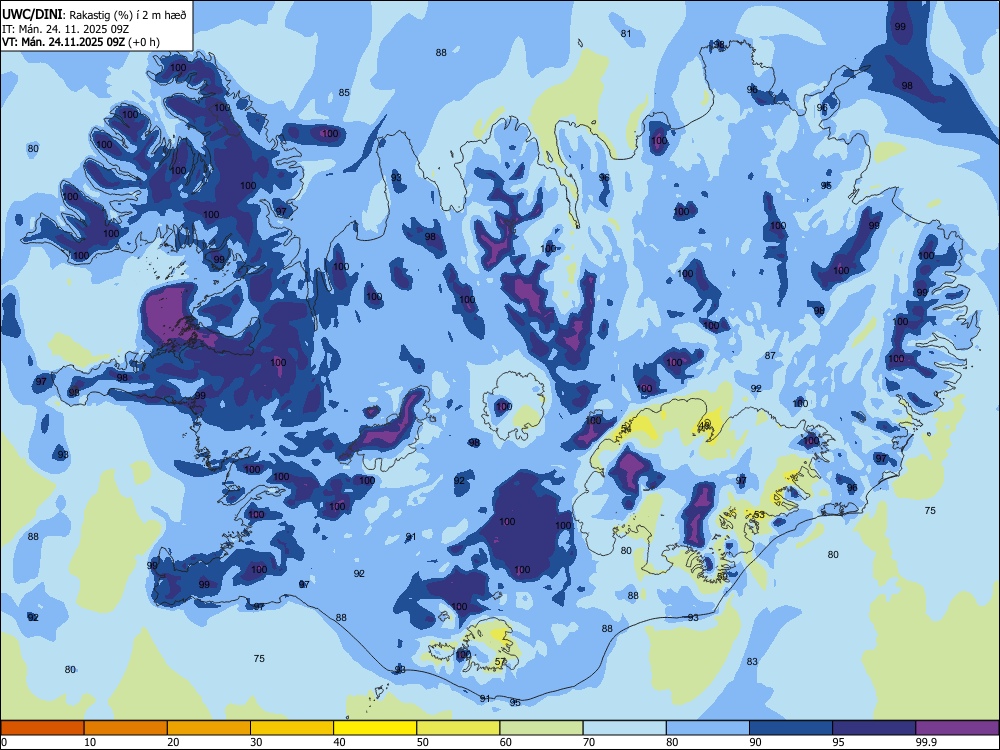Choose the pale blue 70–80 legend swatch
Viewport: 1000px width, 750px height.
coord(625,728)
